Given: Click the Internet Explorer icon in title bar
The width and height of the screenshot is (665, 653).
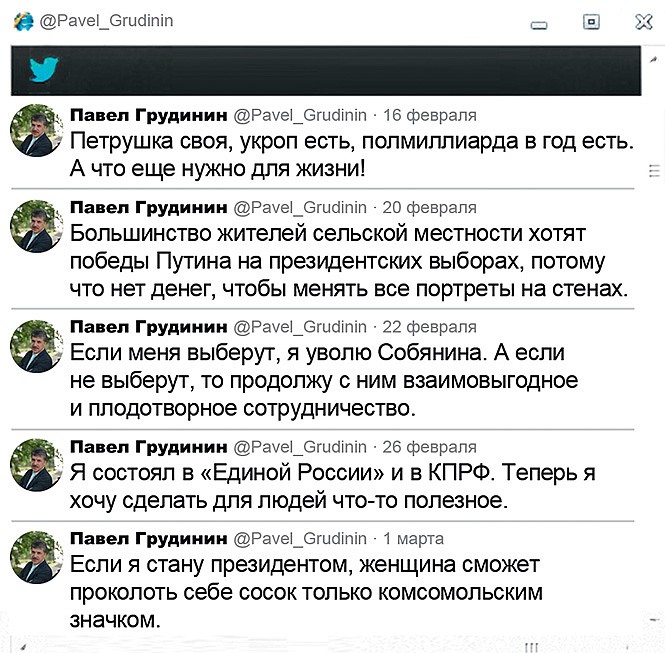Looking at the screenshot, I should click(x=22, y=21).
